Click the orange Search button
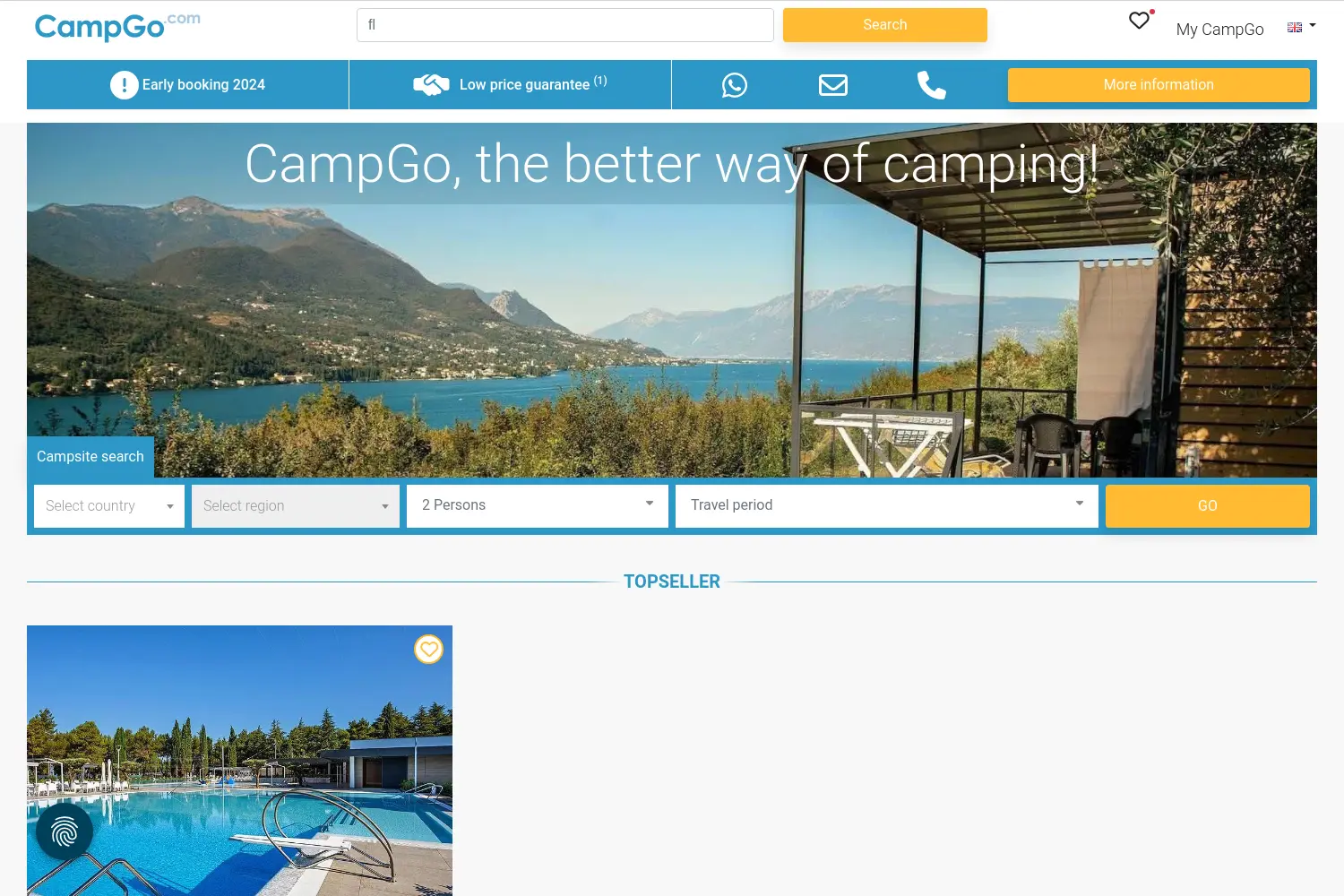The image size is (1344, 896). click(x=885, y=25)
